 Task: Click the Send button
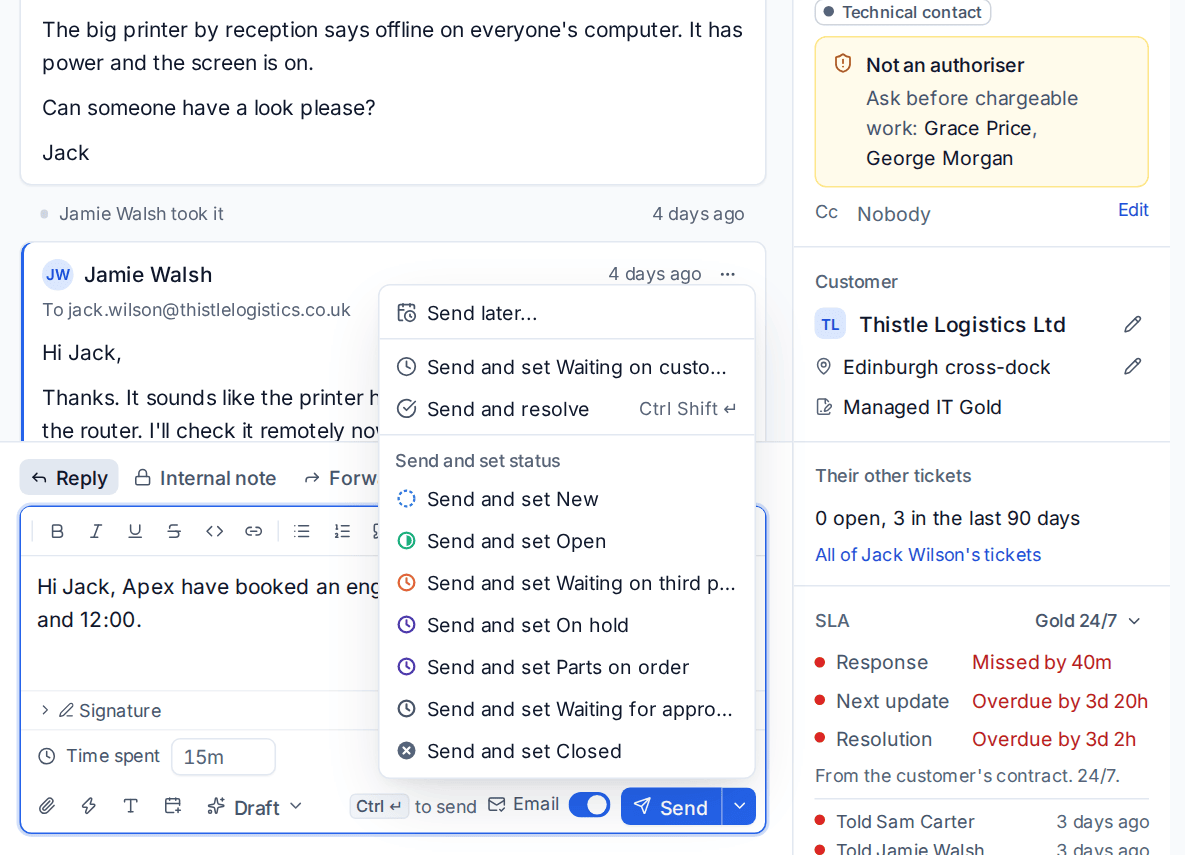click(671, 807)
